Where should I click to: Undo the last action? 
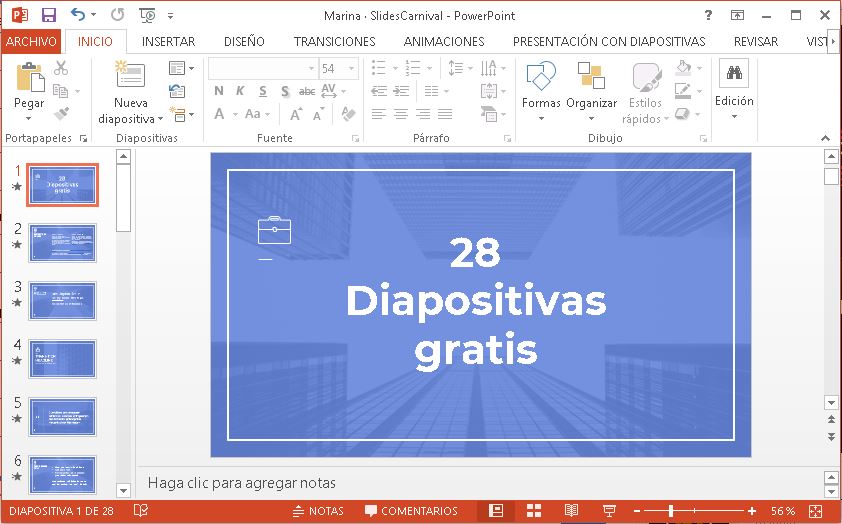tap(78, 15)
